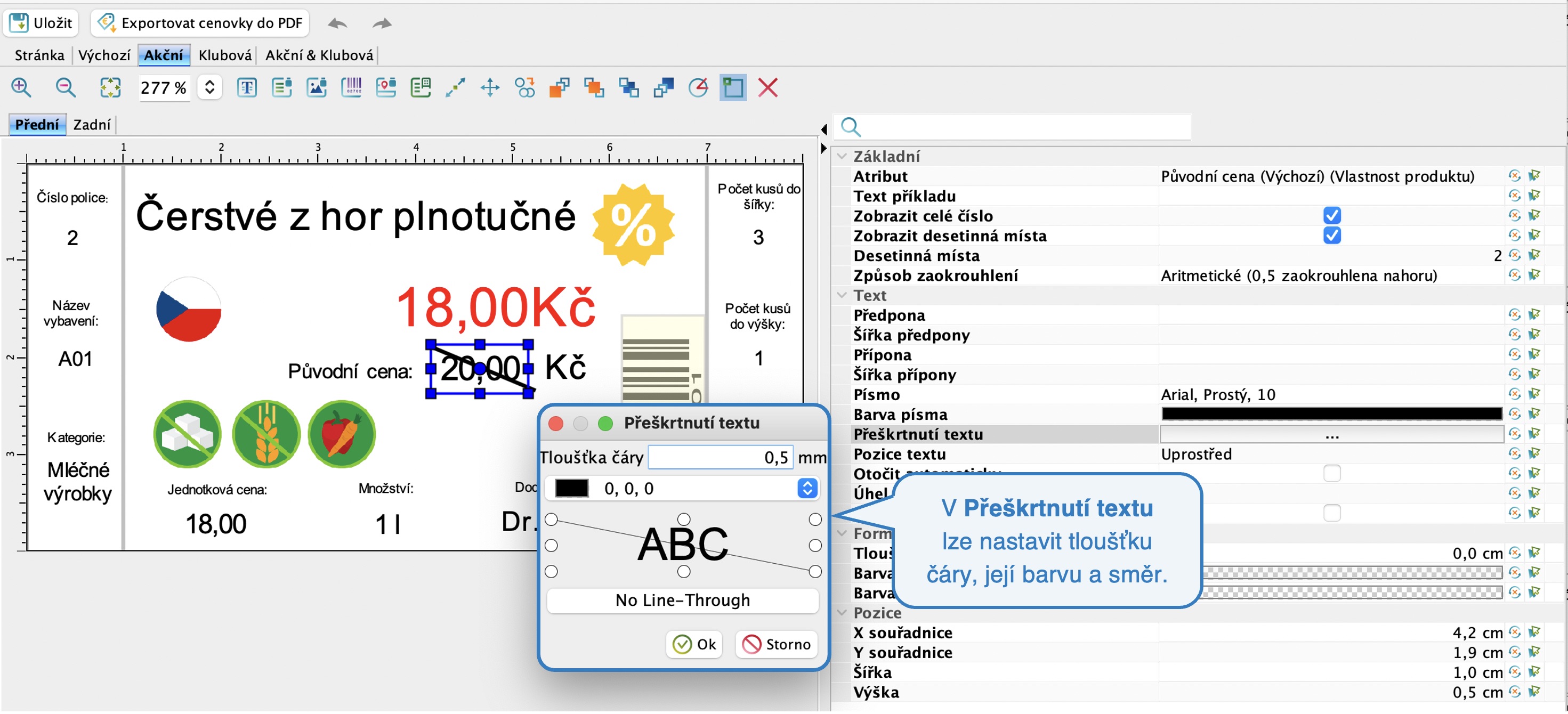Open the line color dropdown arrows
The width and height of the screenshot is (1568, 714).
[808, 489]
